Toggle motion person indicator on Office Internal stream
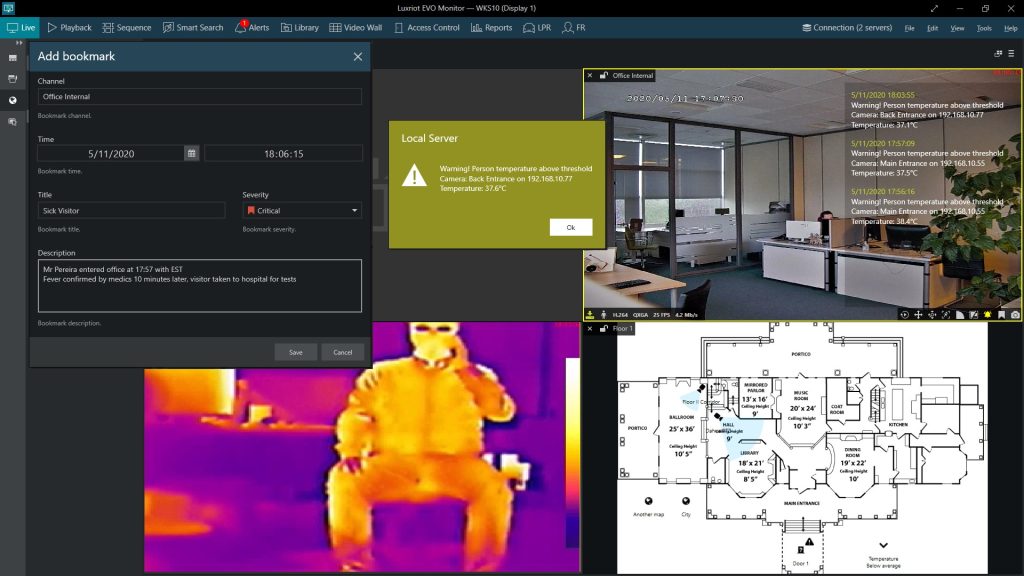The image size is (1024, 576). point(603,314)
